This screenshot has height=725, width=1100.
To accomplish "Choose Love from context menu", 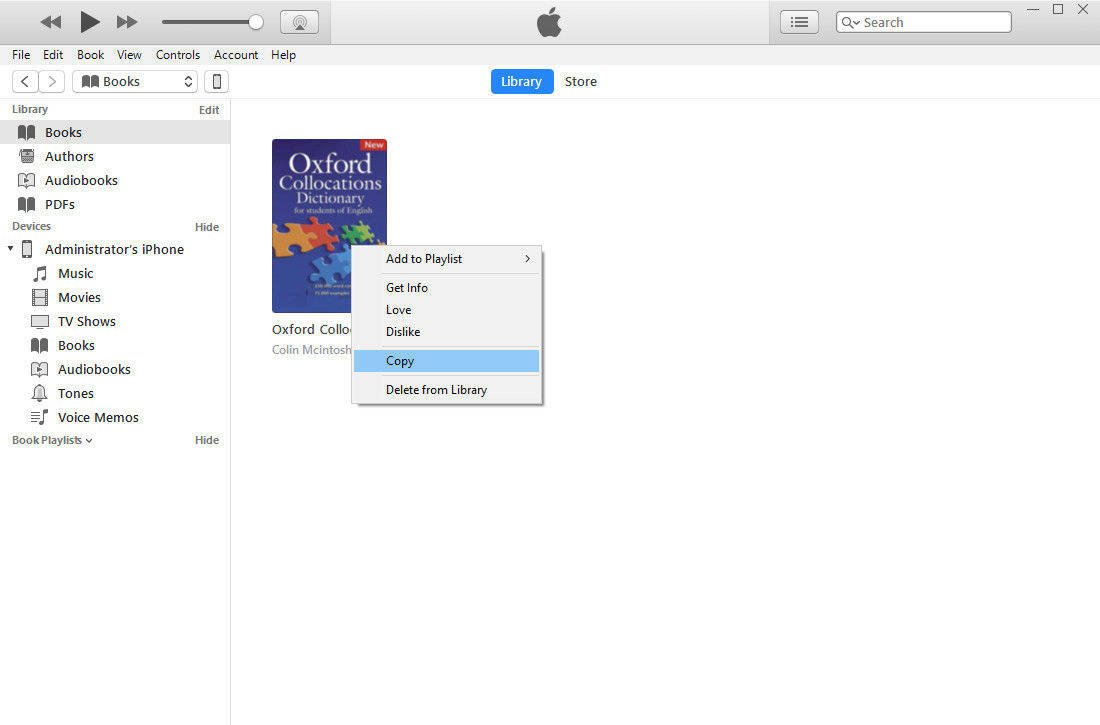I will (x=447, y=310).
